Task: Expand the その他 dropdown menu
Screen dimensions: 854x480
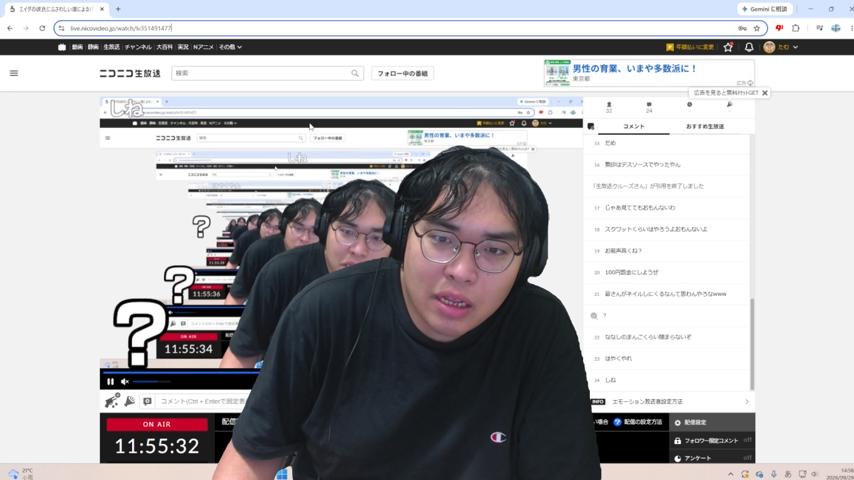Action: [x=230, y=47]
